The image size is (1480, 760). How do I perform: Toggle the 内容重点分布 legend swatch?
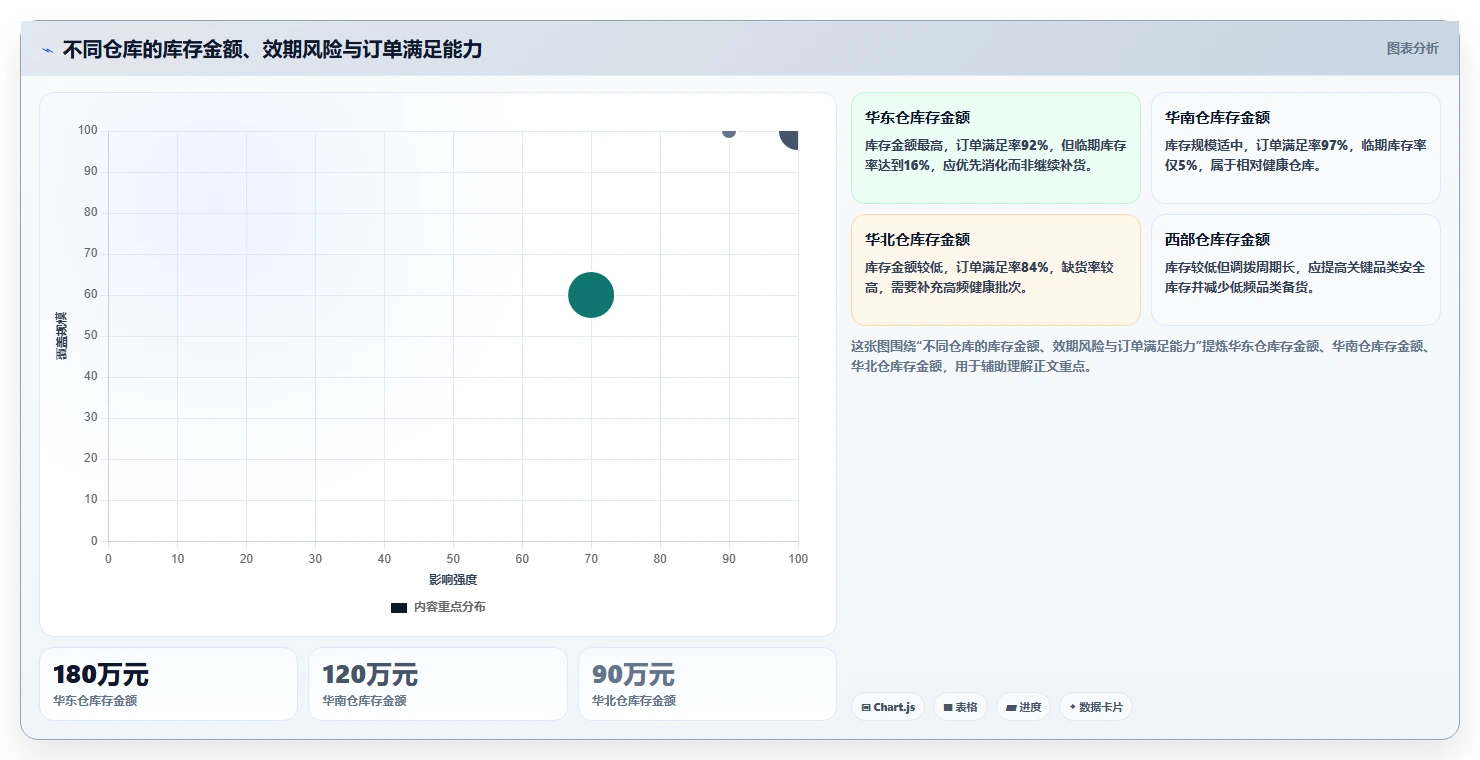[399, 607]
